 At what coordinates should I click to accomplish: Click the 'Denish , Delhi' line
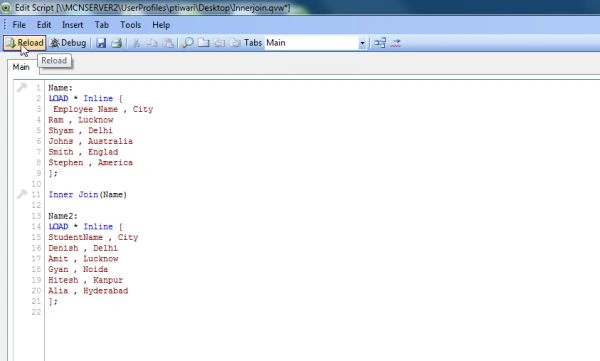coord(83,248)
